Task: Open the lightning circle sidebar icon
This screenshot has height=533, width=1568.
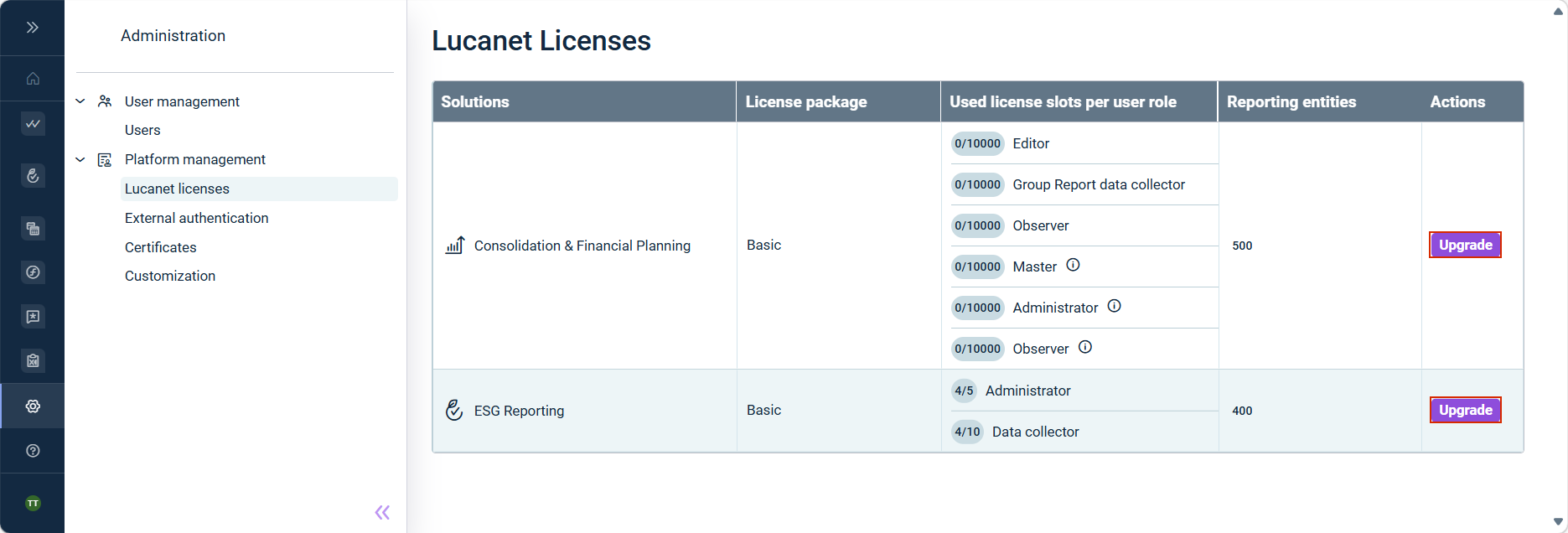Action: (33, 272)
